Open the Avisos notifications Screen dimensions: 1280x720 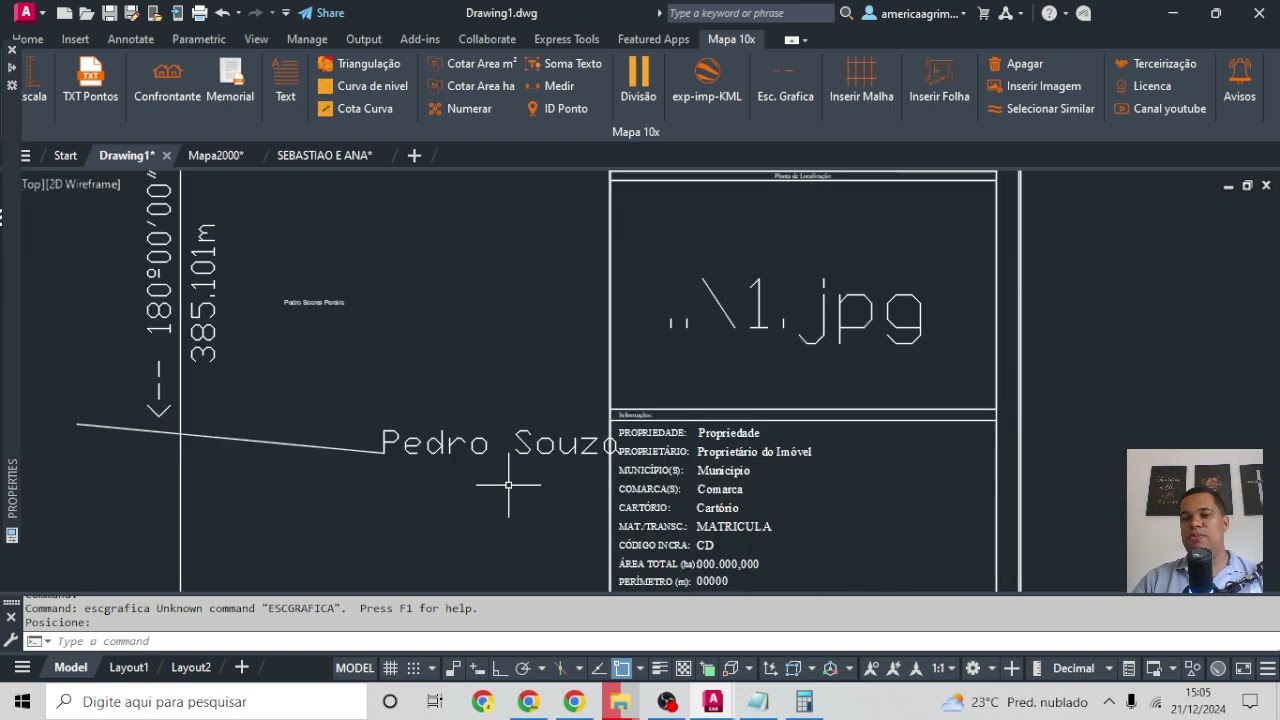point(1240,80)
